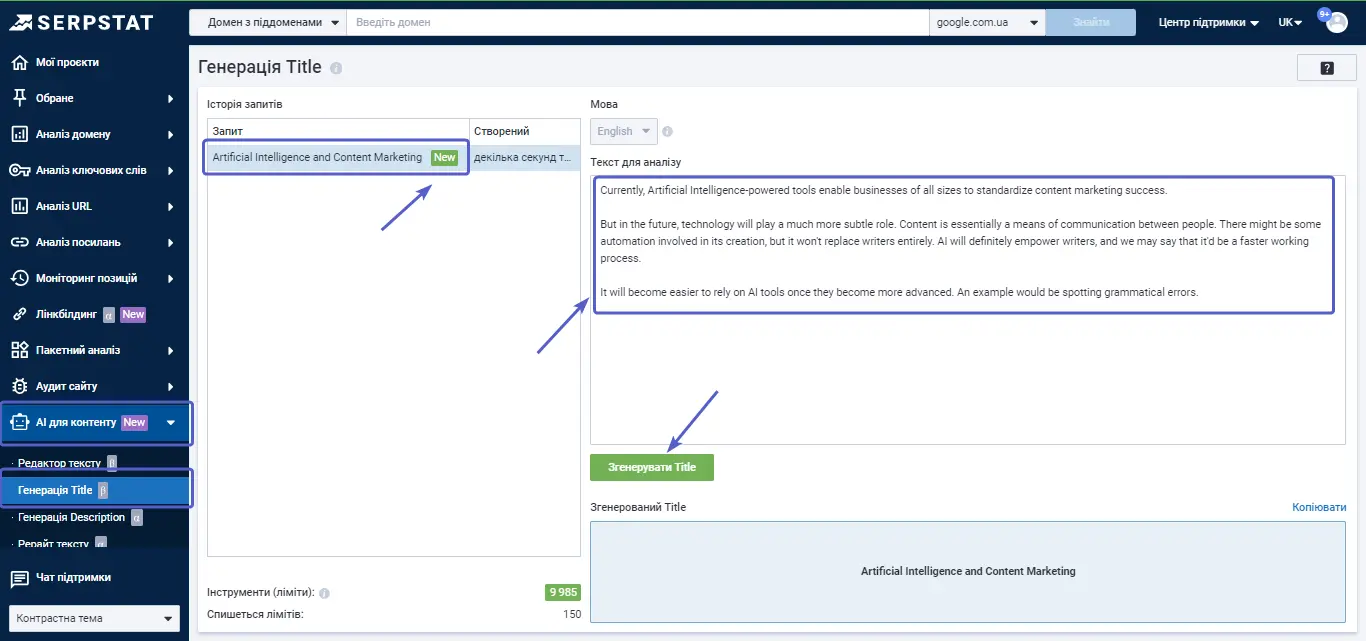The width and height of the screenshot is (1366, 641).
Task: Click the generated title output box
Action: 968,571
